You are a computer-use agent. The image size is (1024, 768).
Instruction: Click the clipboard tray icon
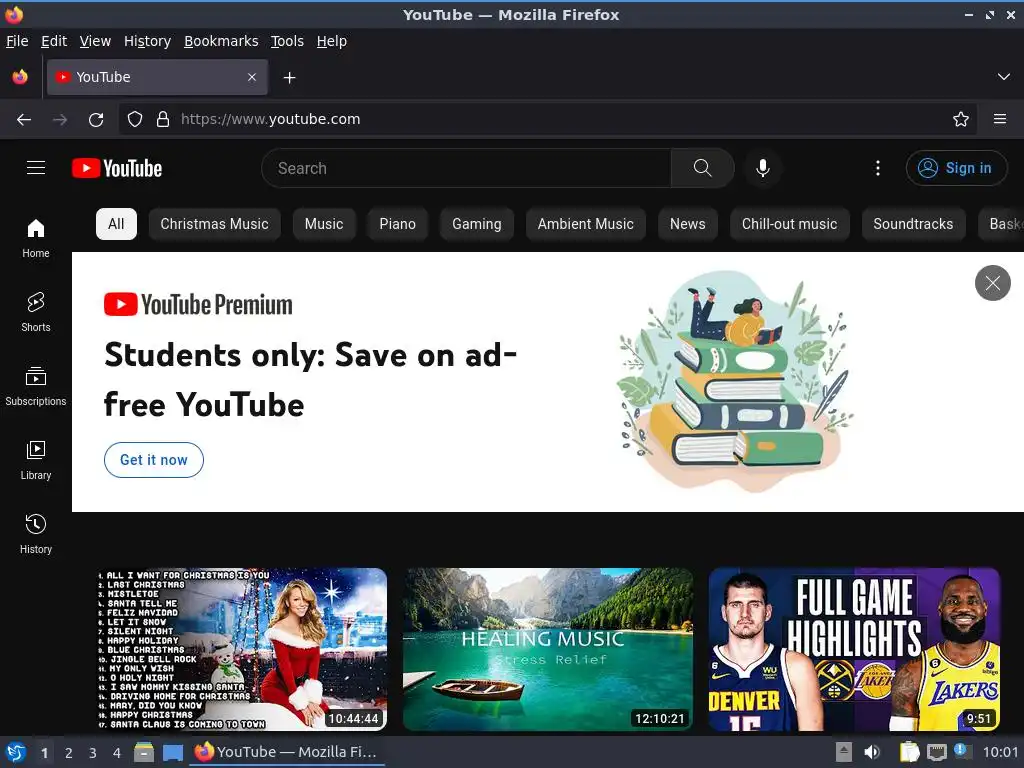click(x=909, y=752)
